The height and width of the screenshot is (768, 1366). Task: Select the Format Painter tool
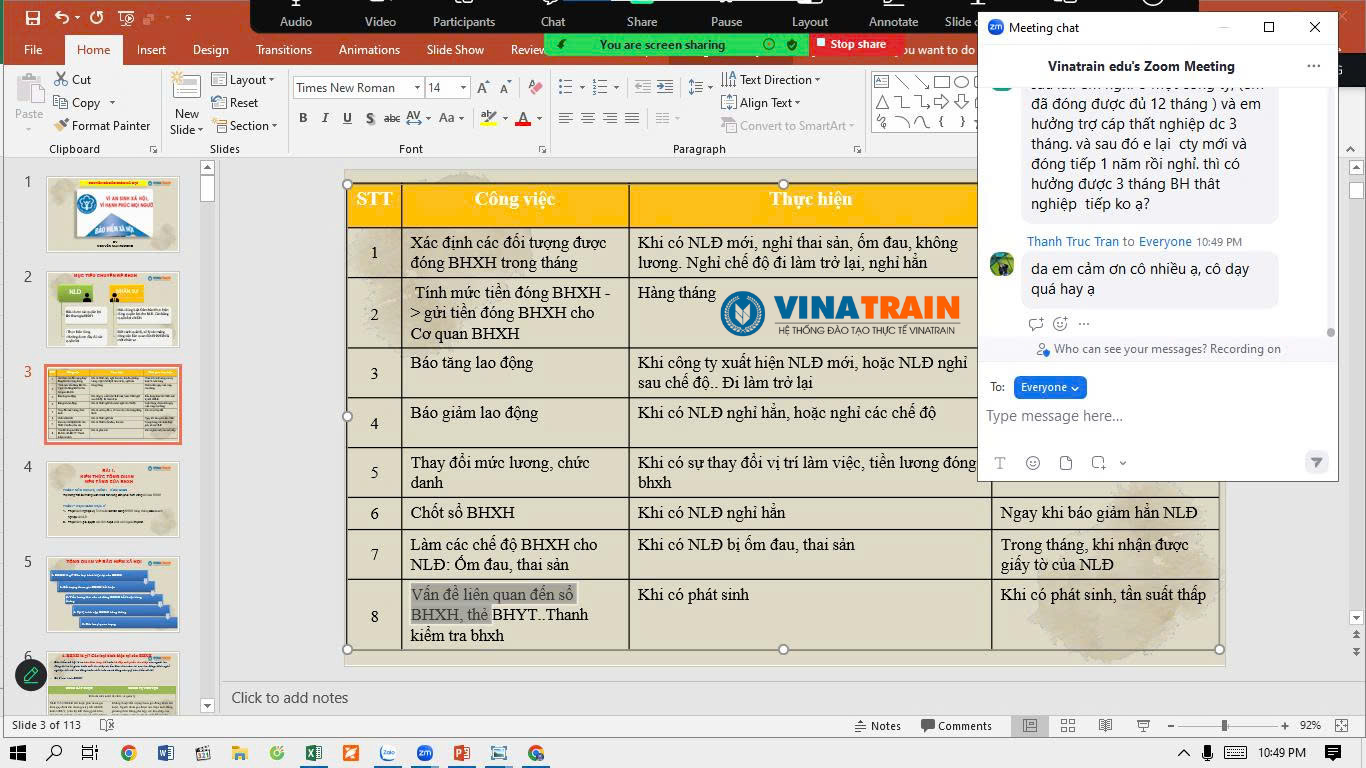pyautogui.click(x=103, y=125)
